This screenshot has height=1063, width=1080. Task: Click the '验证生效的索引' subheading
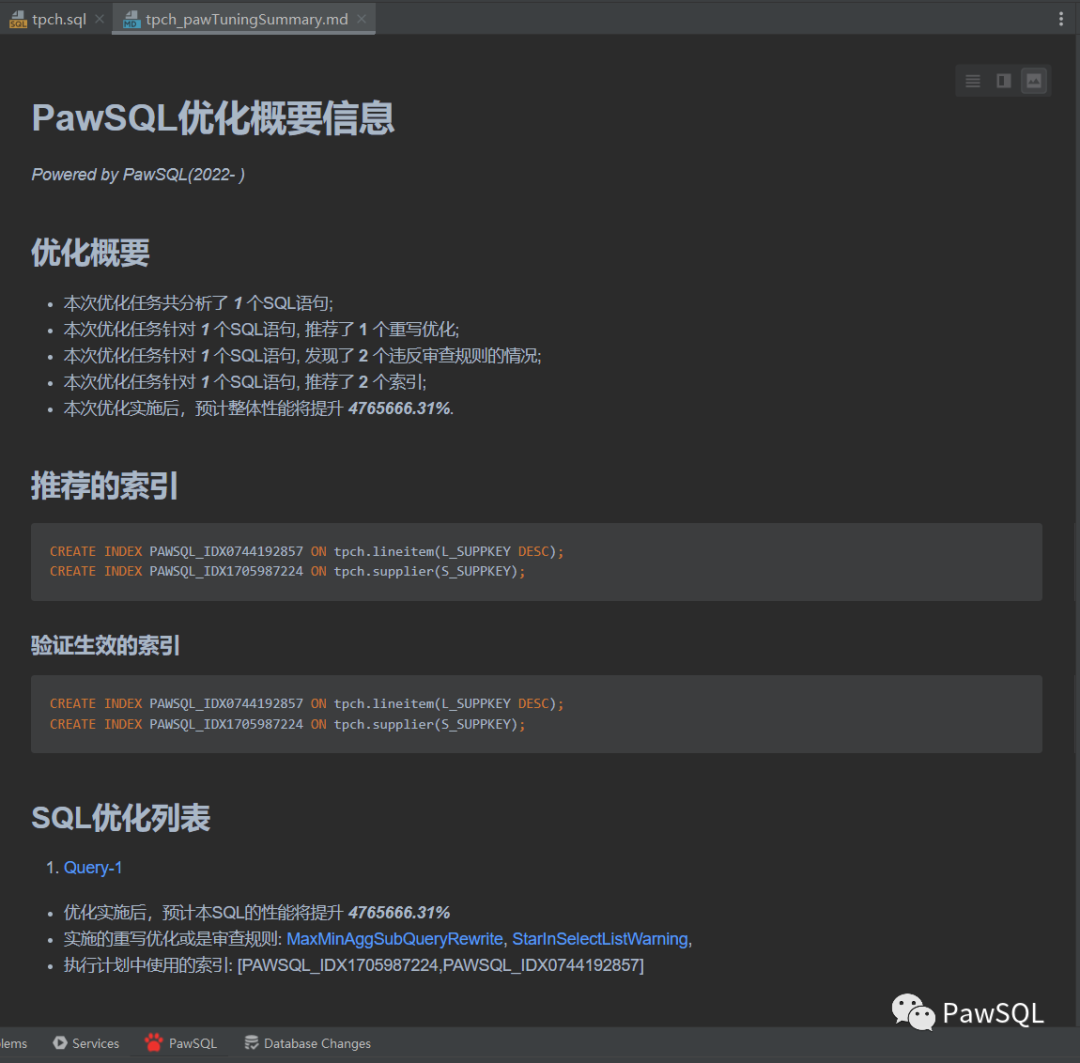point(105,646)
